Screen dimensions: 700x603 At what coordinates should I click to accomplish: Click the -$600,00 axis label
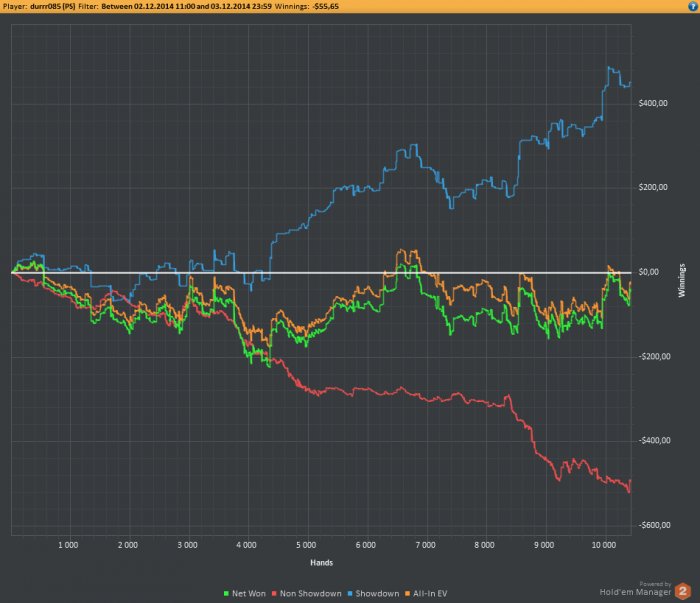(654, 525)
